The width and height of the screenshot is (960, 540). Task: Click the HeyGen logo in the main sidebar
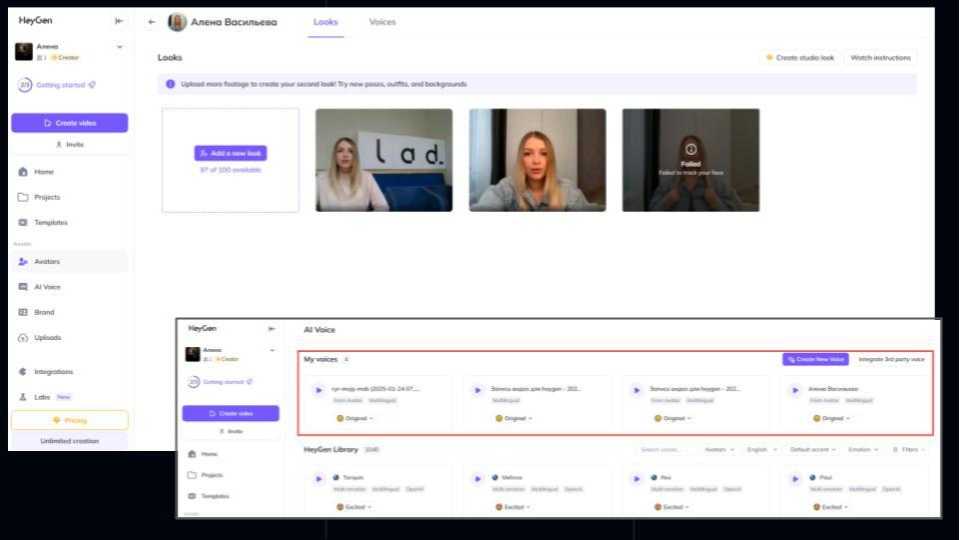click(36, 20)
